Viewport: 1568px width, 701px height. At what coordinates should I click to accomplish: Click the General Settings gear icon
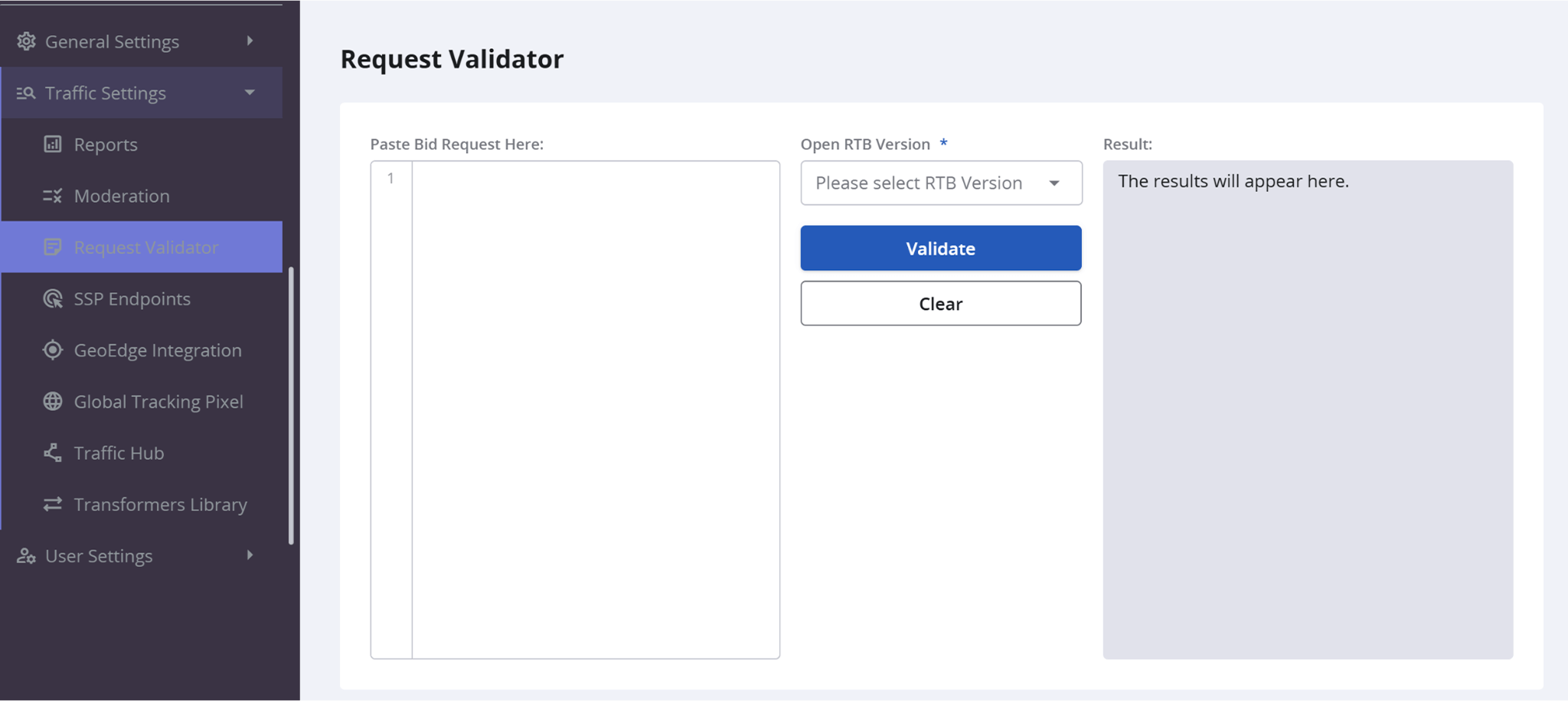pyautogui.click(x=25, y=41)
